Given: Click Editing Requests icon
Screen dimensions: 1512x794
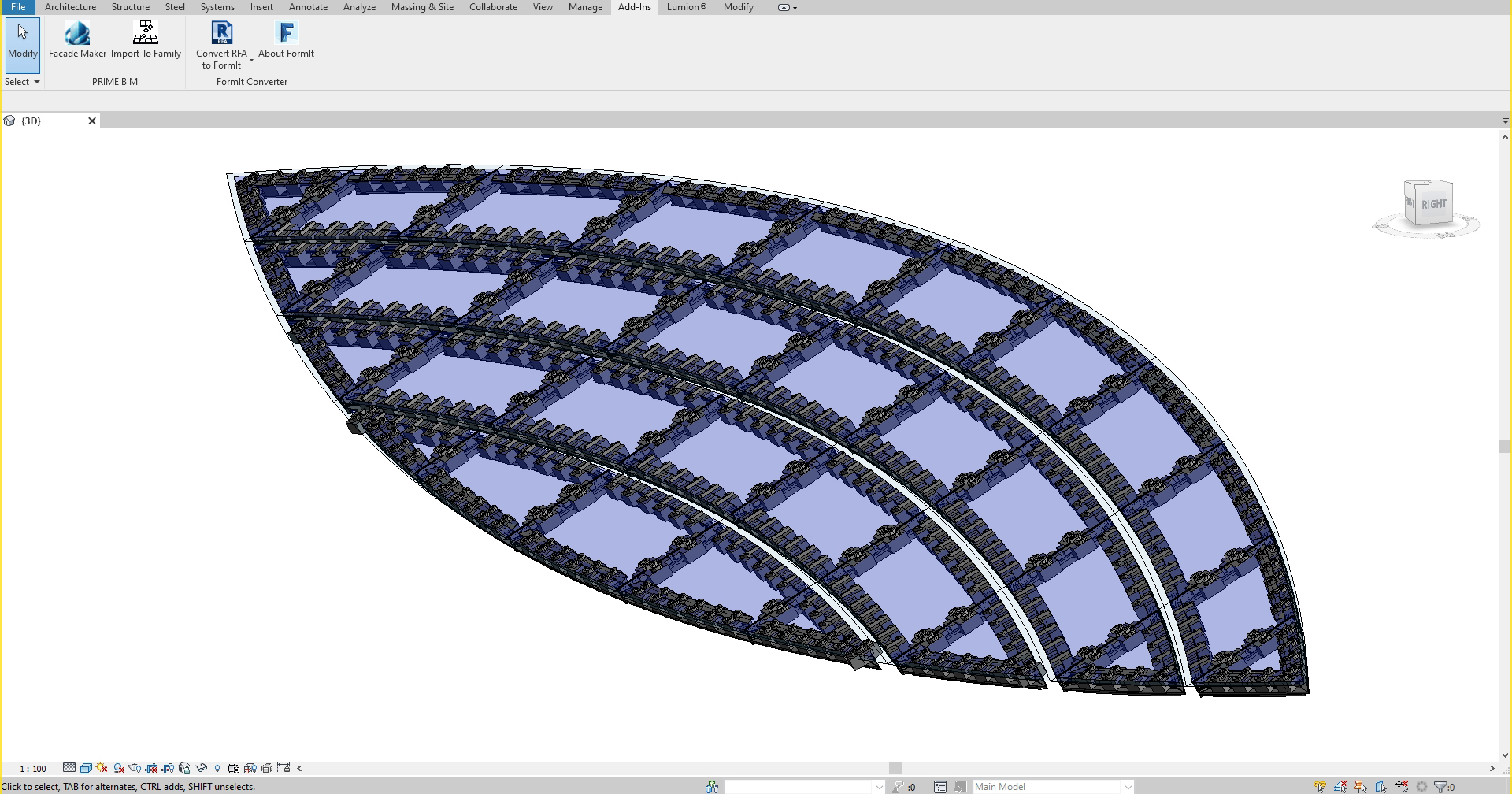Looking at the screenshot, I should (x=899, y=786).
